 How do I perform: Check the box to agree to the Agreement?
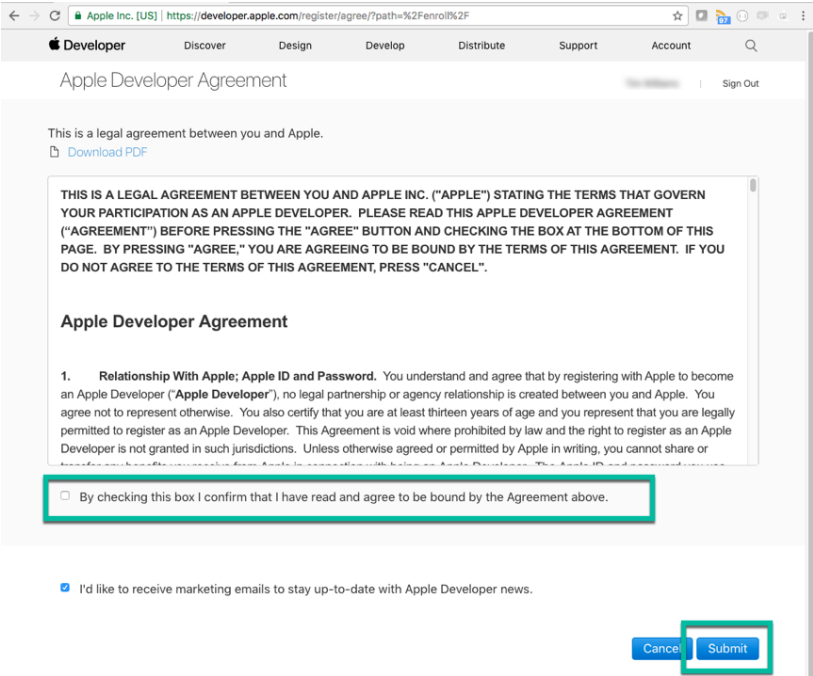[64, 495]
